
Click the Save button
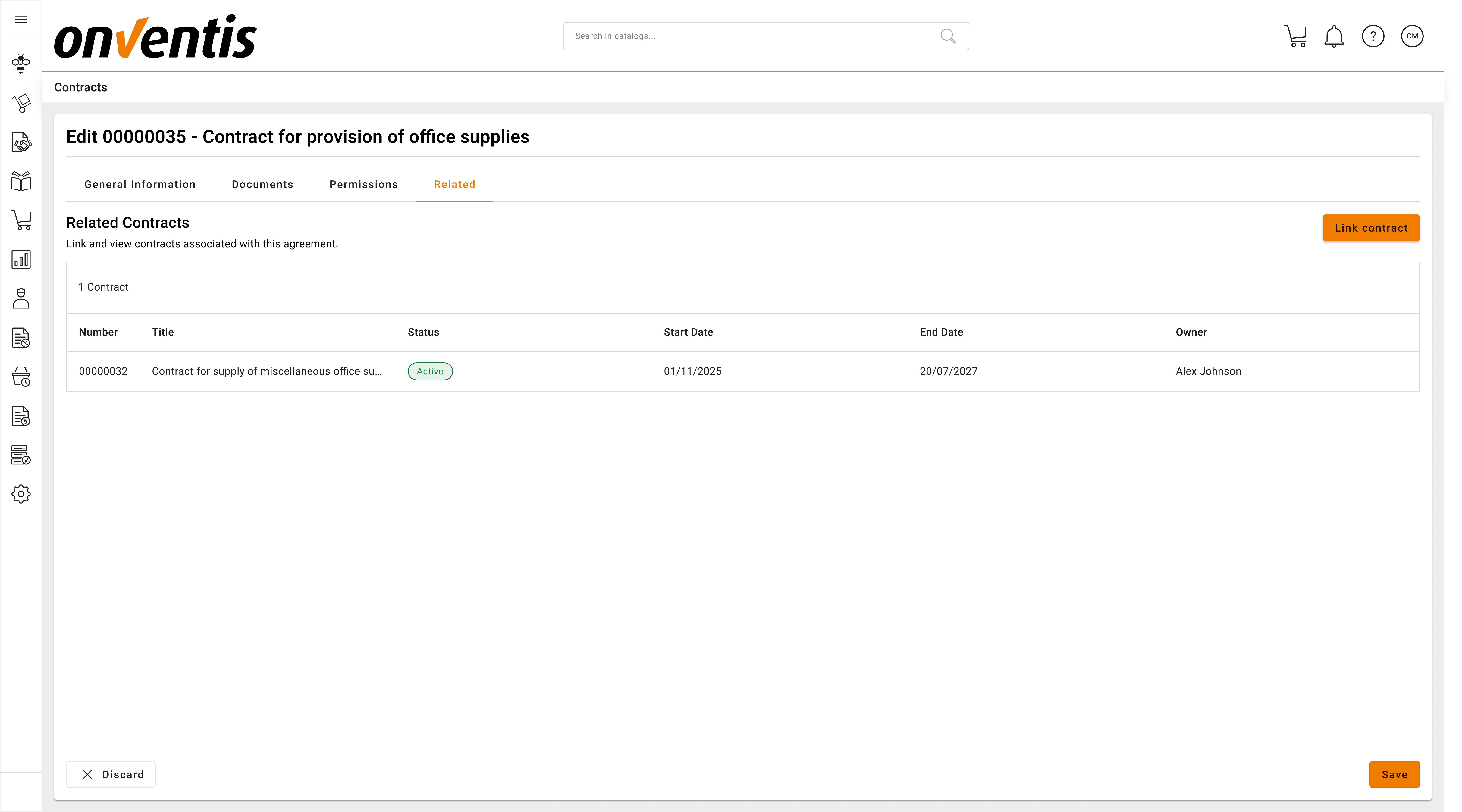click(1394, 775)
